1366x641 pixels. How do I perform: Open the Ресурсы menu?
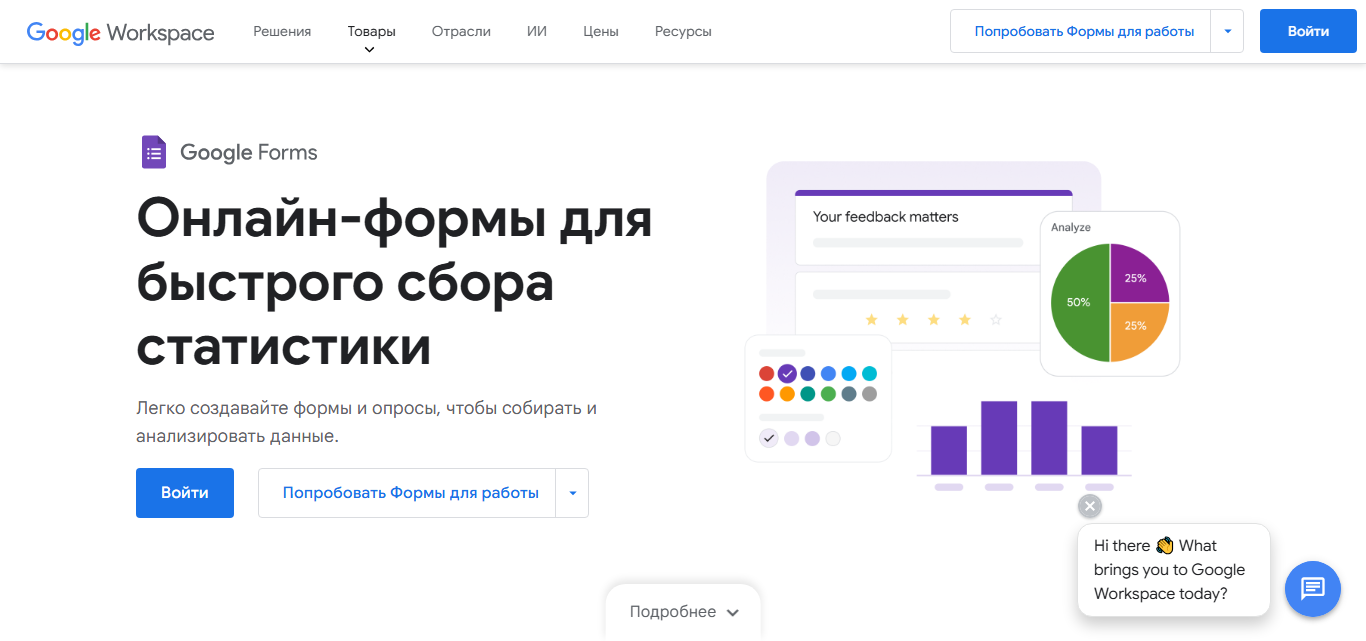click(x=683, y=31)
